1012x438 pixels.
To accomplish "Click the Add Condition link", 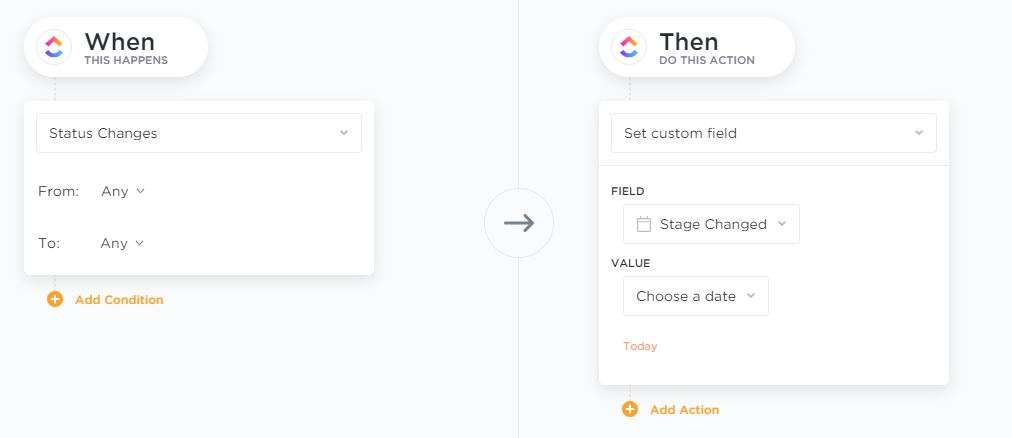I will click(119, 299).
